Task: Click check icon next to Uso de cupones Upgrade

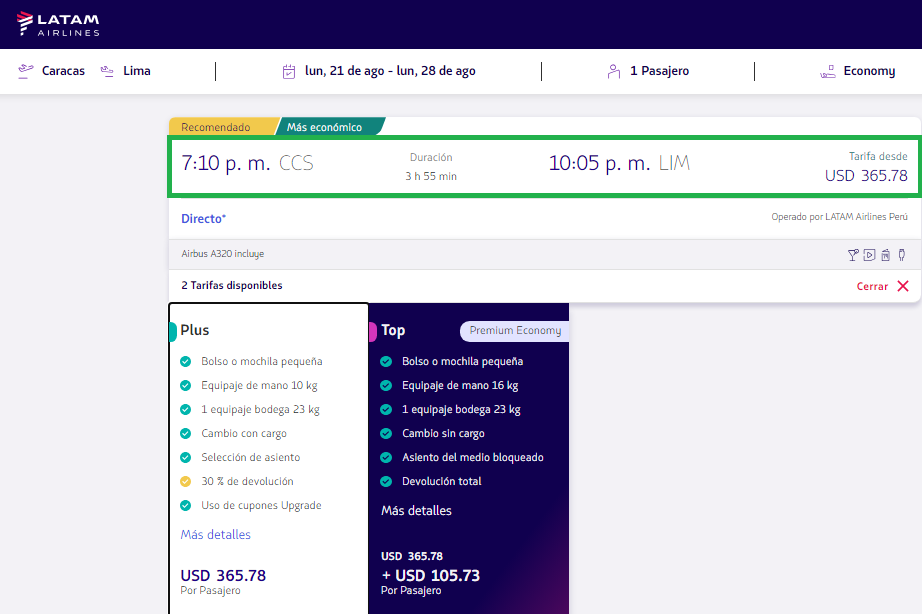Action: click(x=185, y=505)
